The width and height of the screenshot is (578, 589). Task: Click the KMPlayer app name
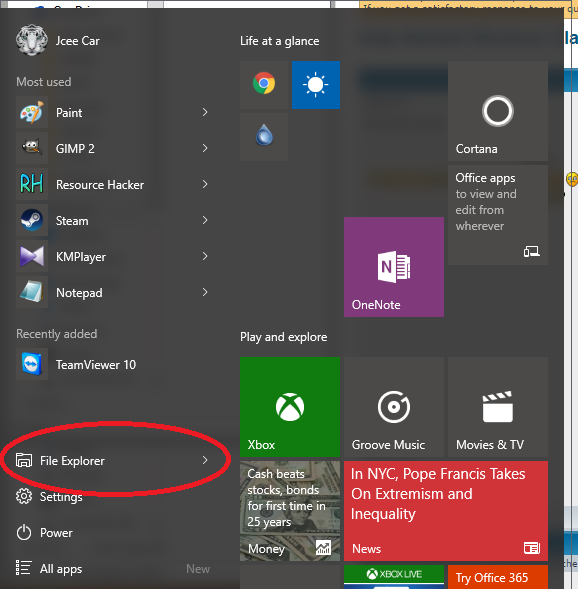pyautogui.click(x=81, y=257)
